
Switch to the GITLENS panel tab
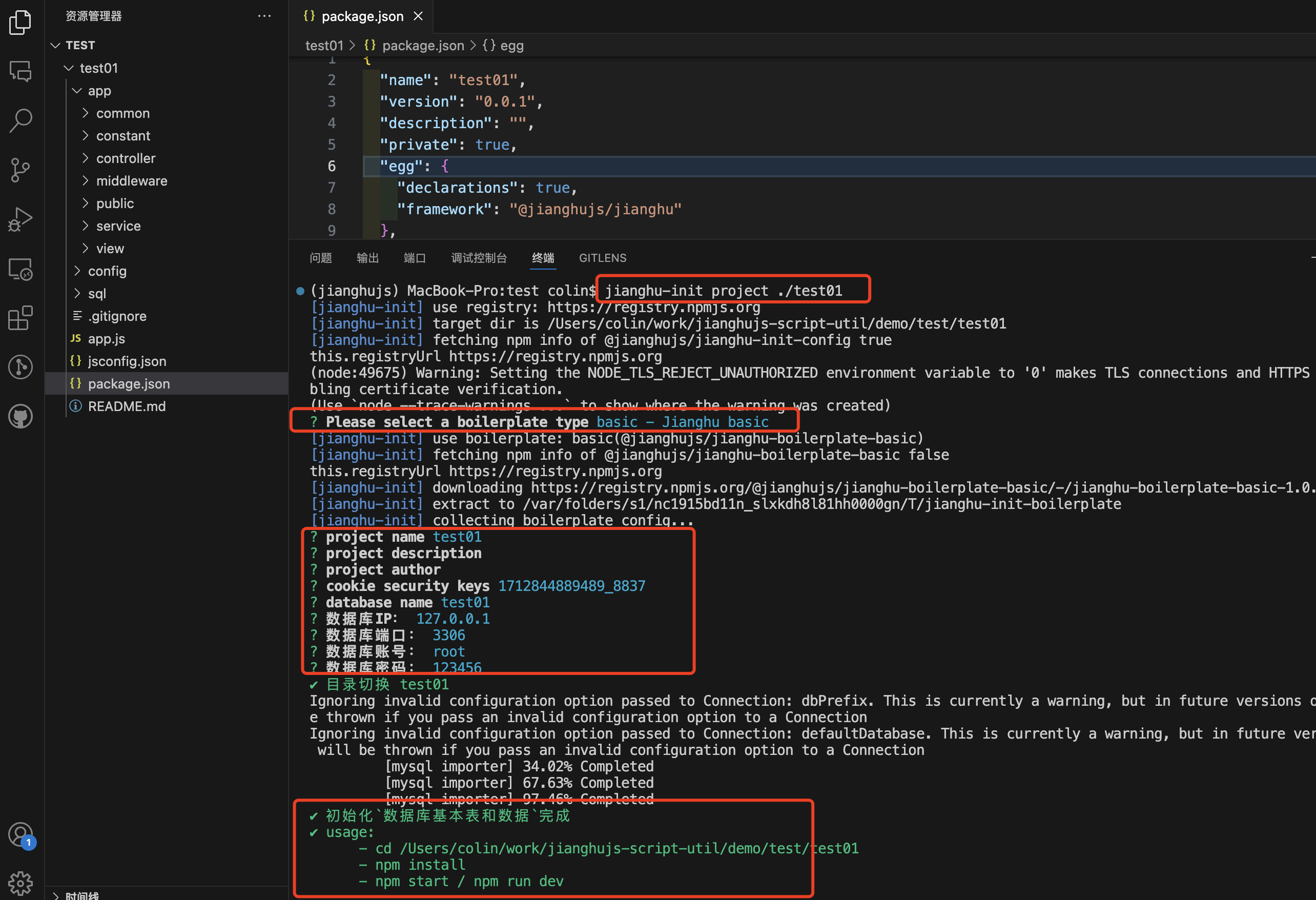tap(602, 258)
